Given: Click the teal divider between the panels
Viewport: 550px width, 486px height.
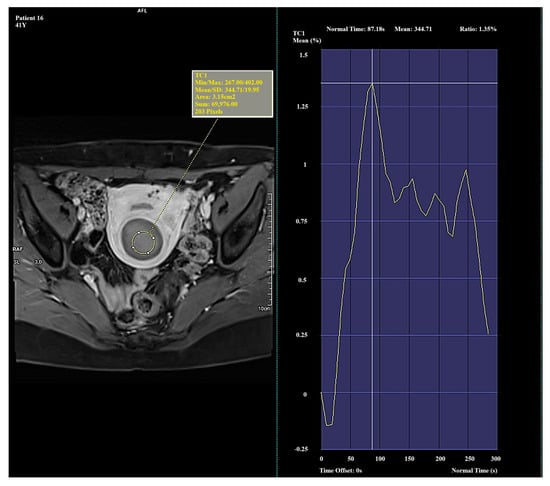Looking at the screenshot, I should (x=277, y=242).
